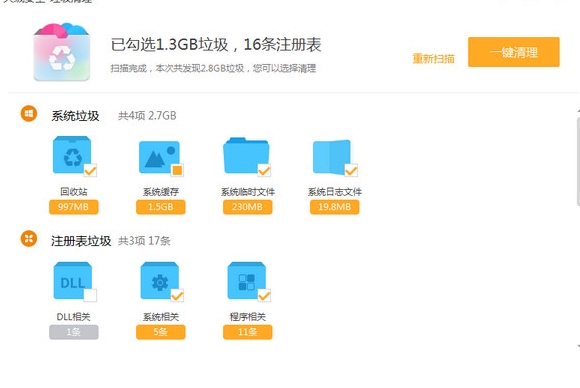Click the 扫描完成 status line
Viewport: 580px width, 388px height.
pos(213,68)
